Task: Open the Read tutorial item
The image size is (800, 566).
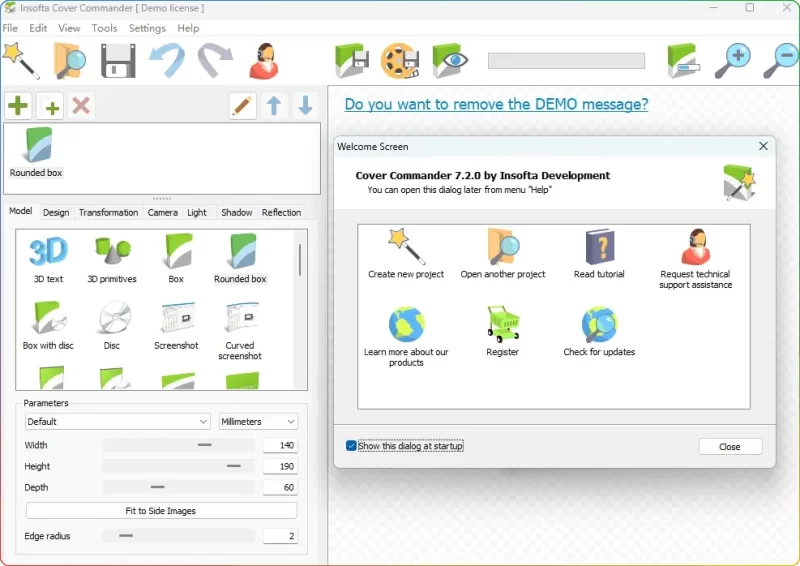Action: [599, 254]
